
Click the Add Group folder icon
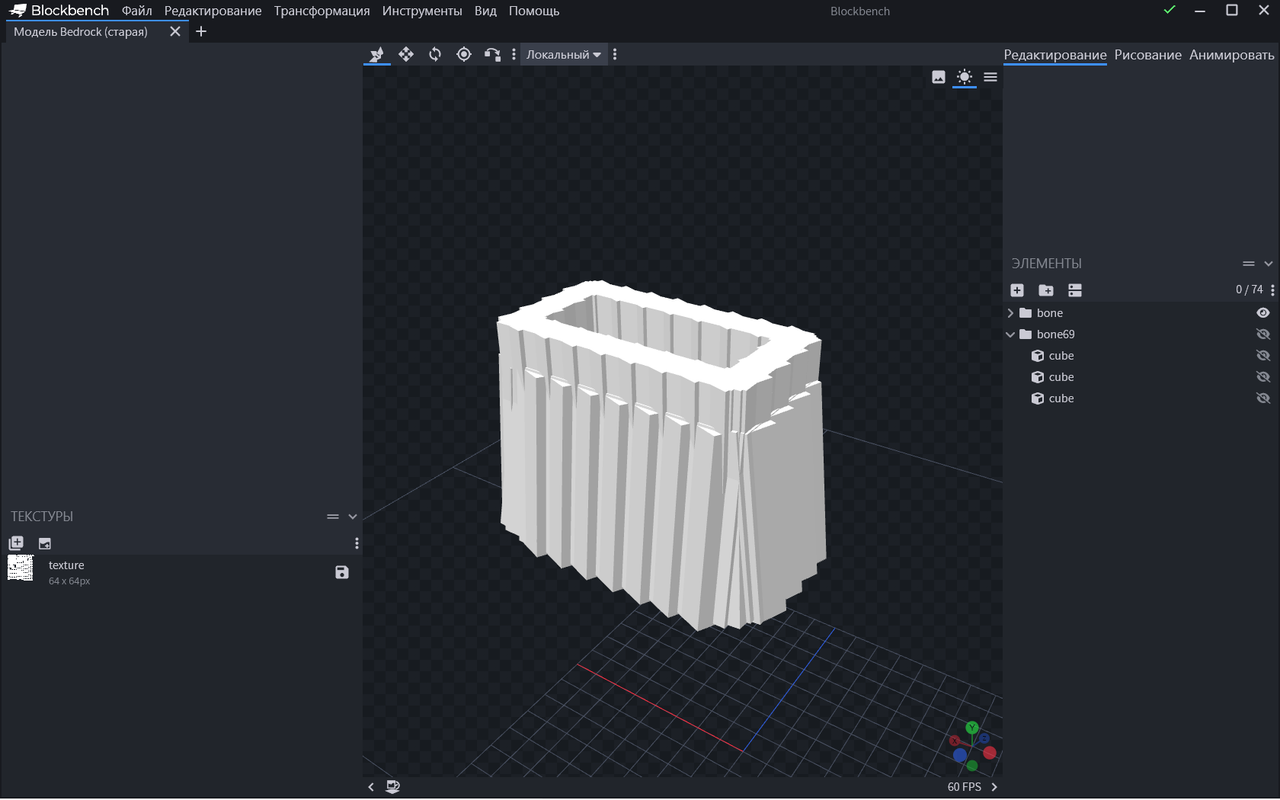click(1046, 290)
